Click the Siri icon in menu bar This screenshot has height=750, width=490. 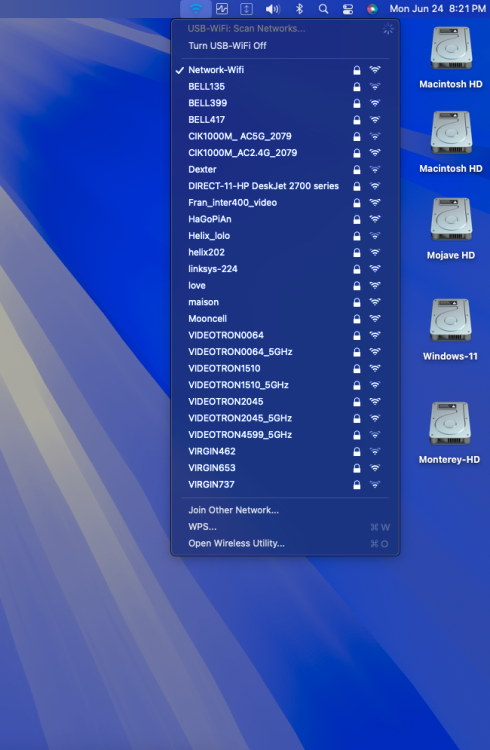click(372, 9)
